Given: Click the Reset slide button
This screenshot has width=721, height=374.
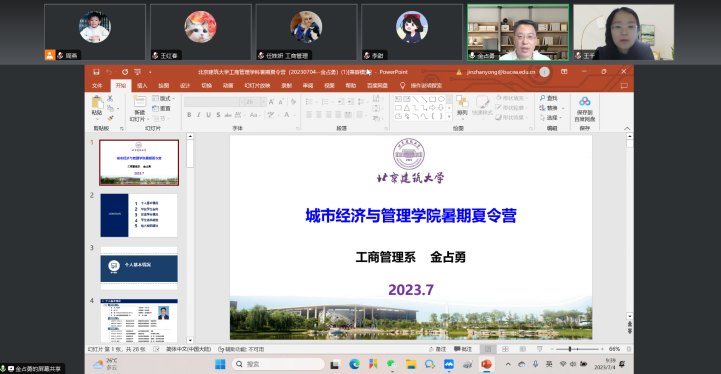Looking at the screenshot, I should [161, 109].
